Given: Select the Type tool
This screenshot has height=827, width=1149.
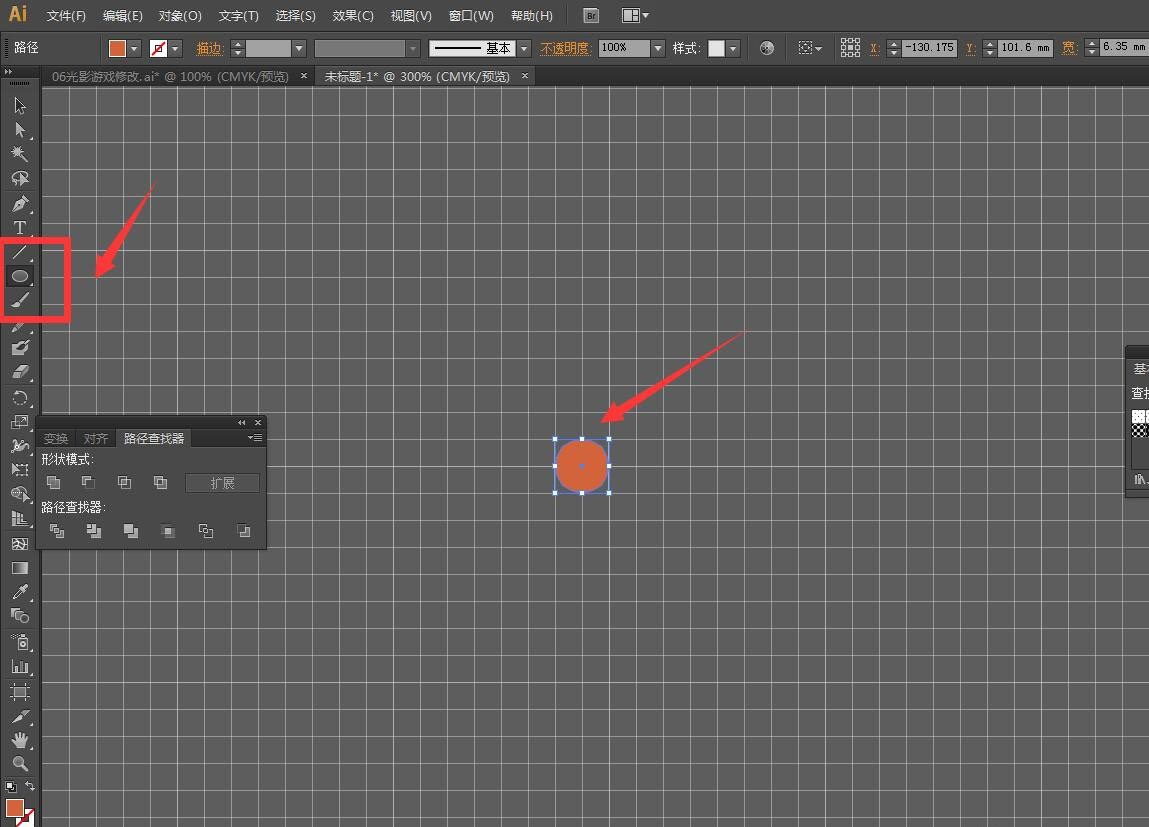Looking at the screenshot, I should pyautogui.click(x=20, y=228).
